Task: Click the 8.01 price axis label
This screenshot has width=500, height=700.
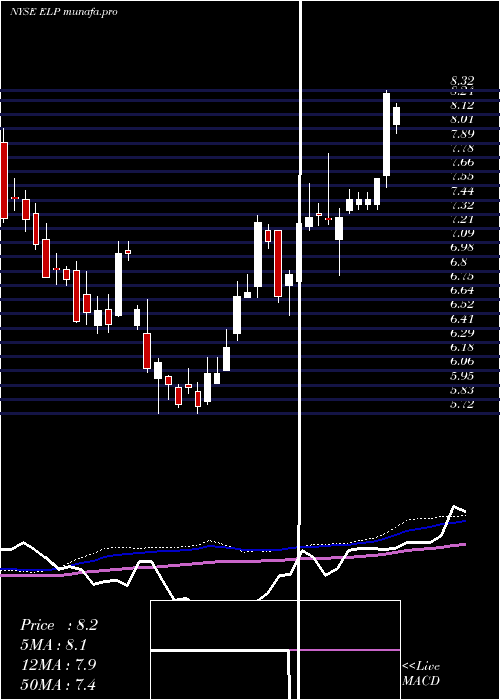Action: click(462, 119)
